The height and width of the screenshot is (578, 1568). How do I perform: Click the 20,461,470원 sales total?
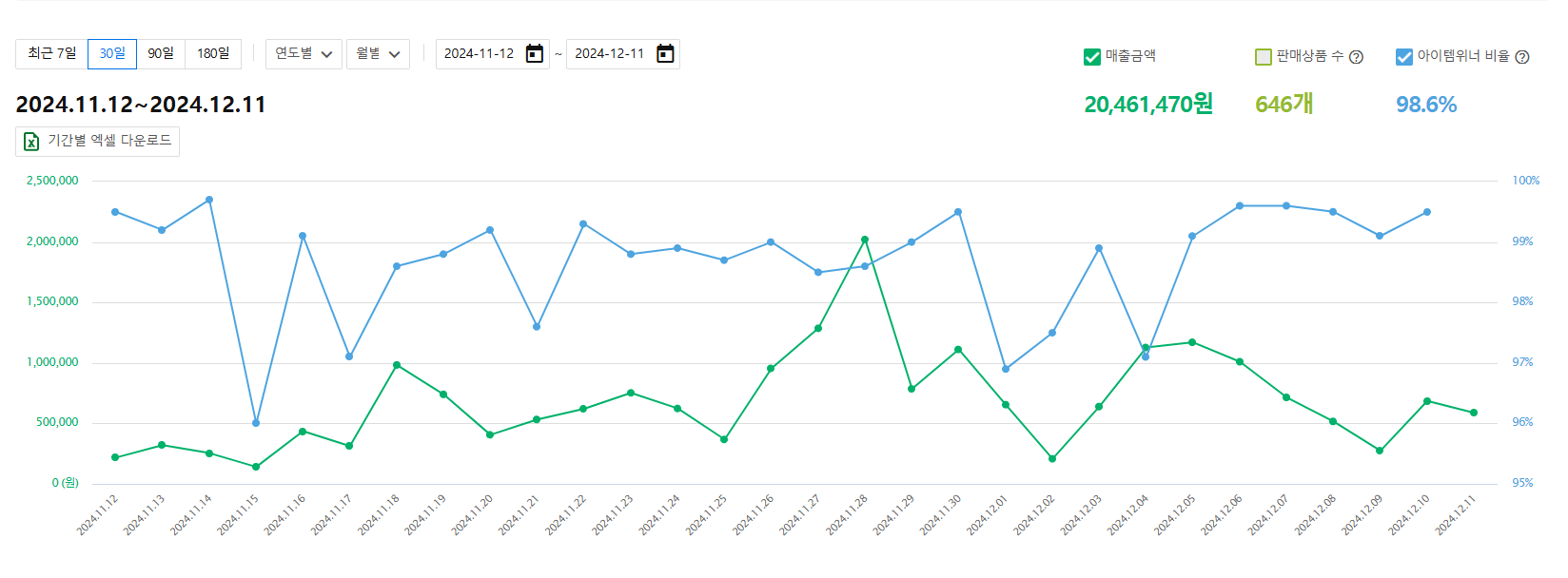[x=1148, y=105]
